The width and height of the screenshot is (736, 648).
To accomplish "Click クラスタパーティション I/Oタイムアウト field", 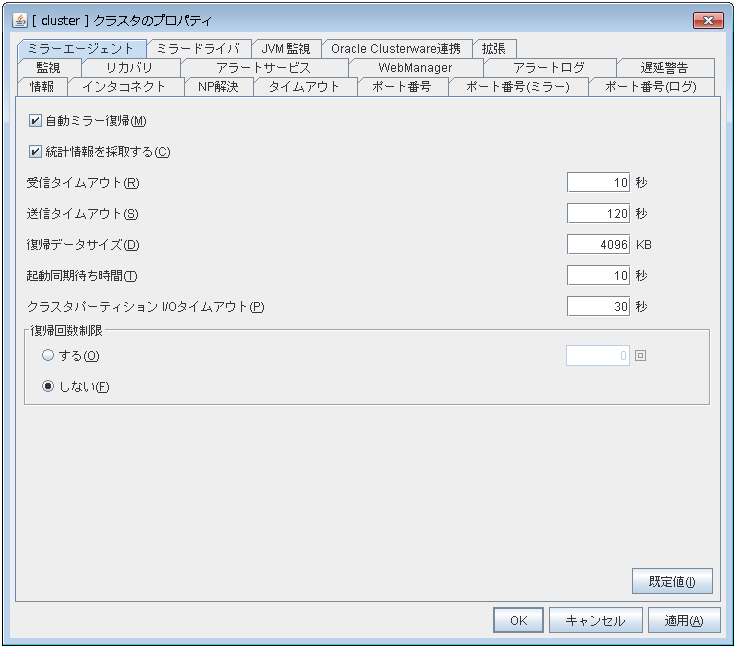I will point(598,306).
